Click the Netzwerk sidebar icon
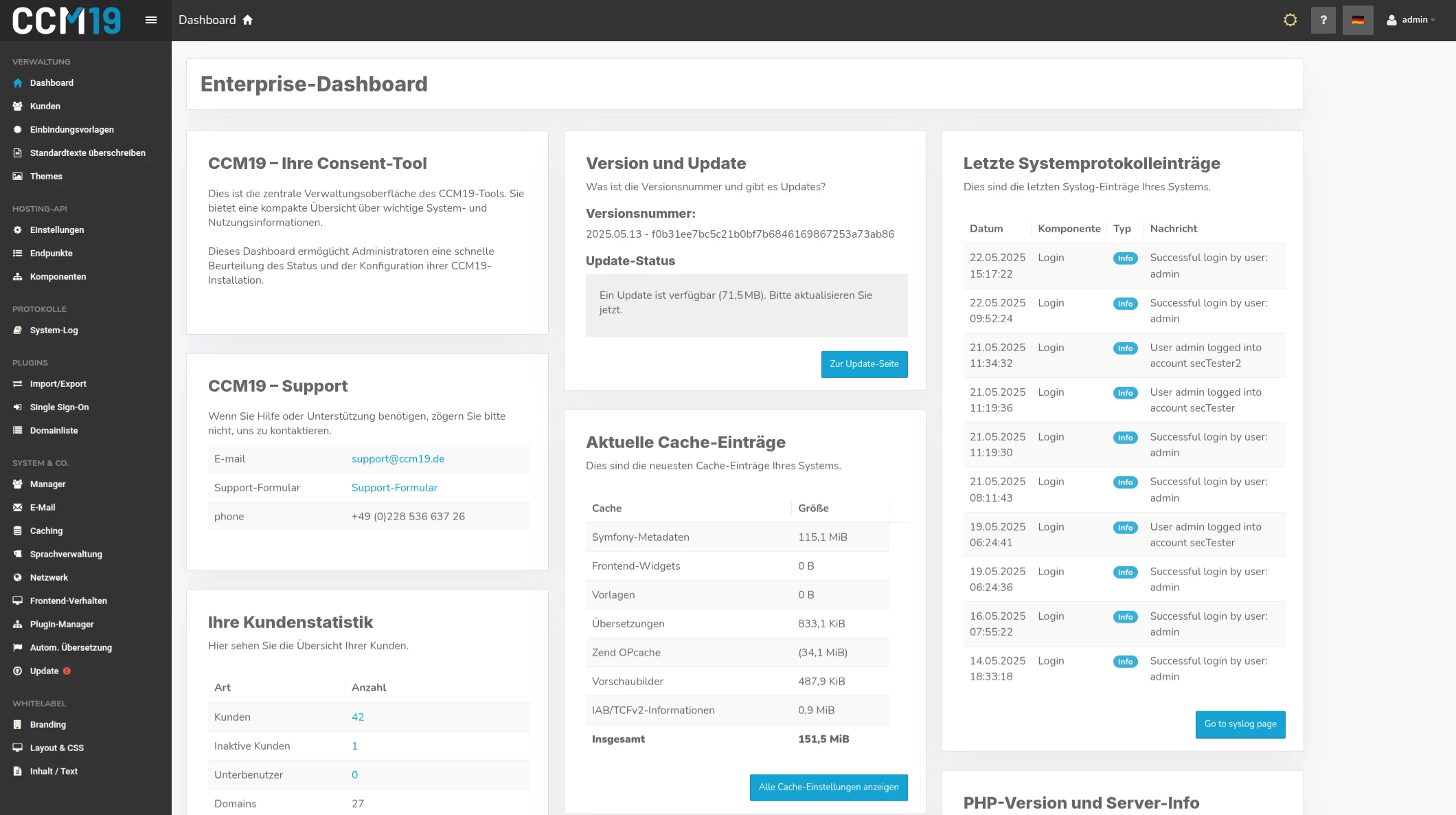This screenshot has width=1456, height=815. click(x=17, y=577)
